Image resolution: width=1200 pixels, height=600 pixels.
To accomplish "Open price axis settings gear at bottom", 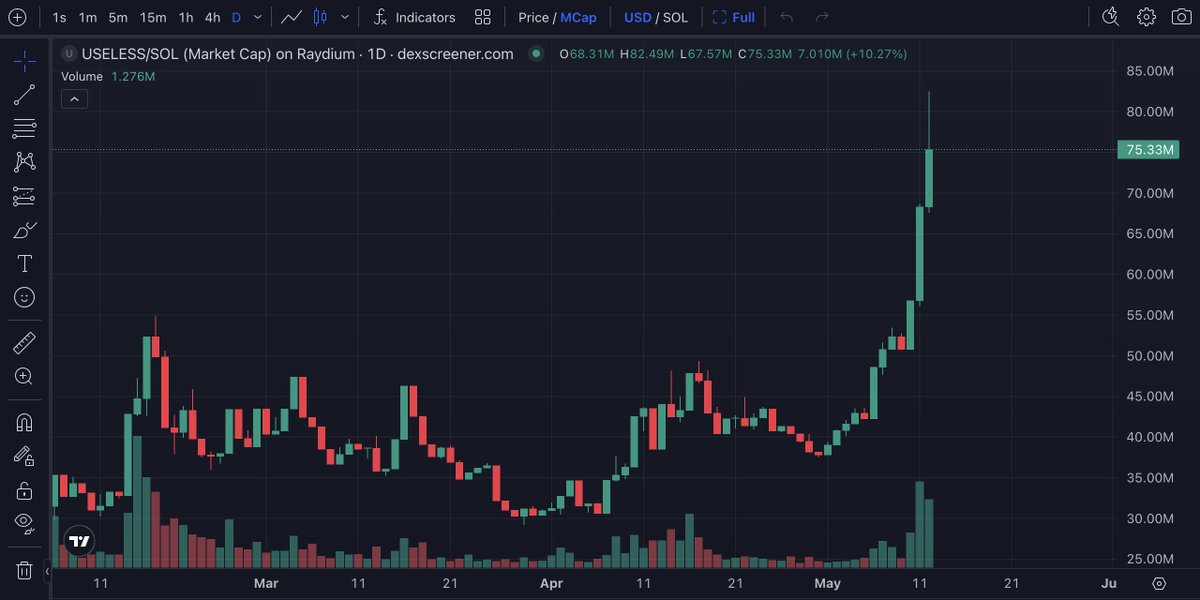I will [x=1159, y=583].
